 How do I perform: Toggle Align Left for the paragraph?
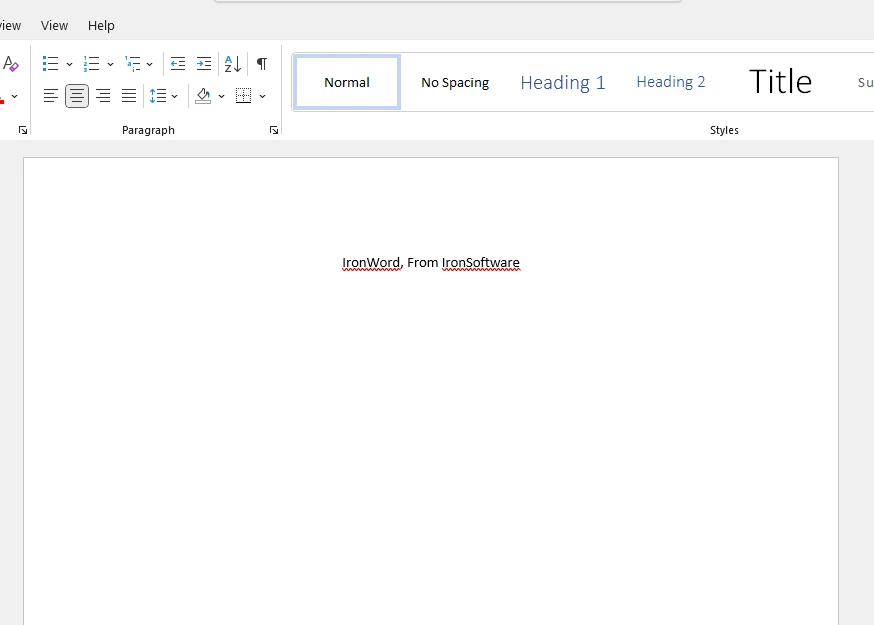[51, 96]
